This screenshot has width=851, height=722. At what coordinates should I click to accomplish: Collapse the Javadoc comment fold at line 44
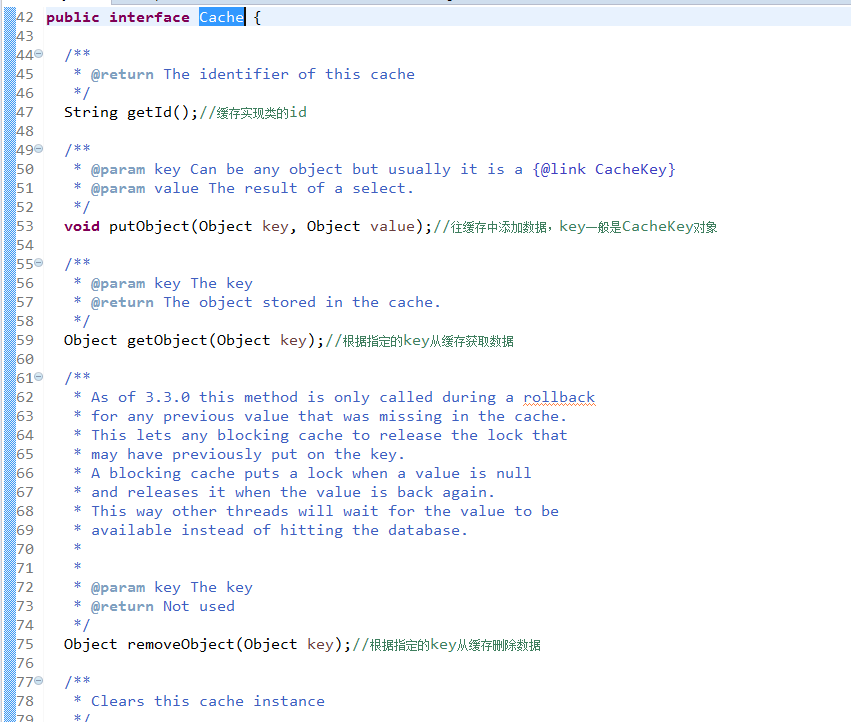point(39,54)
